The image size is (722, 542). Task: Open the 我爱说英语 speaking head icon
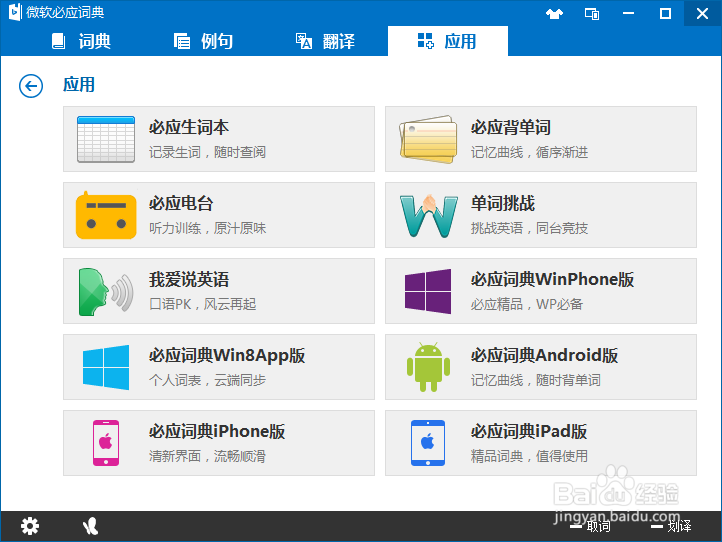(x=106, y=291)
